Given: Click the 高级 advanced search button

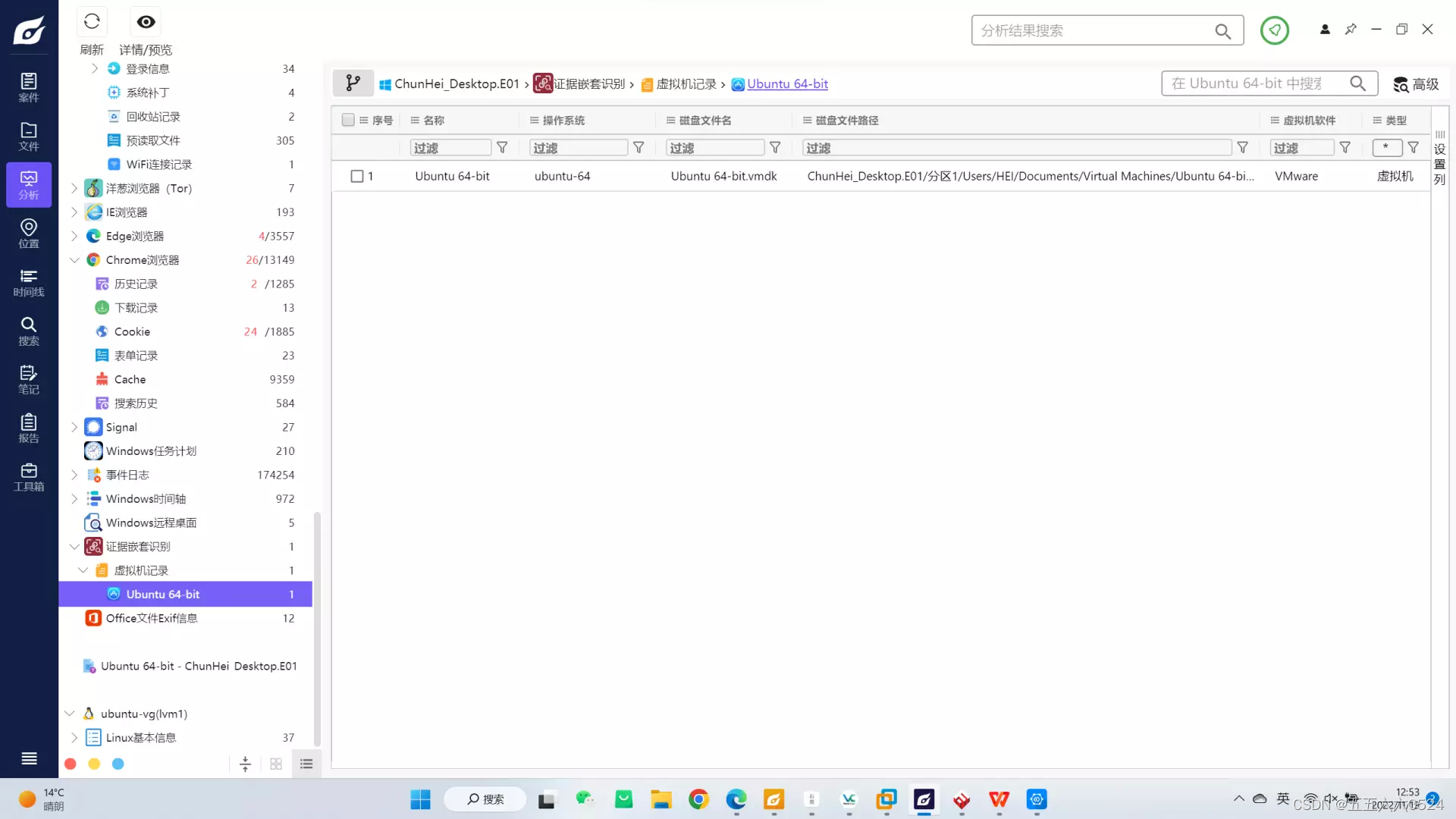Looking at the screenshot, I should pos(1416,84).
